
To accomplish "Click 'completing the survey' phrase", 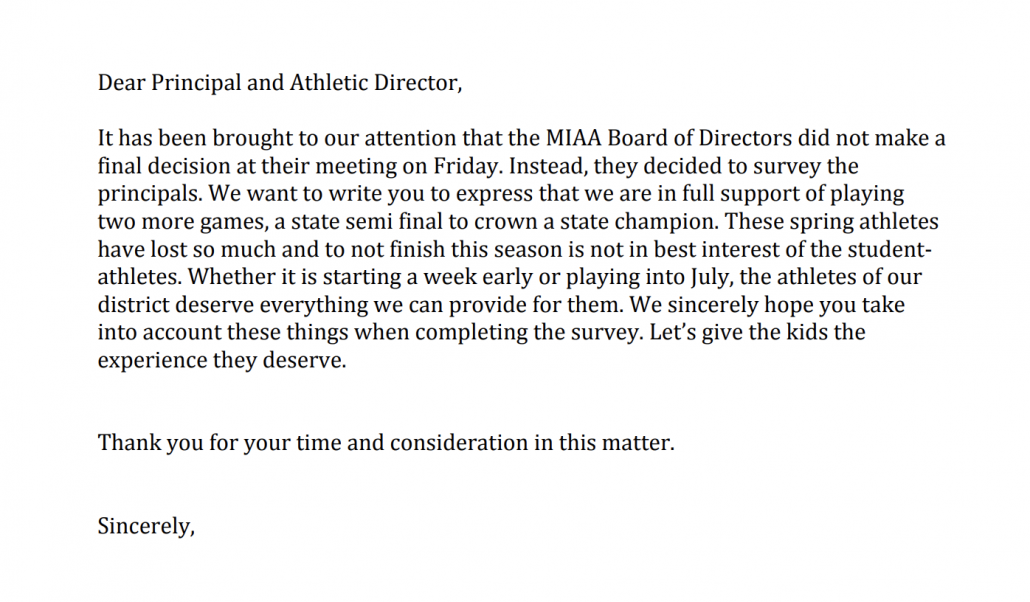I will coord(529,333).
